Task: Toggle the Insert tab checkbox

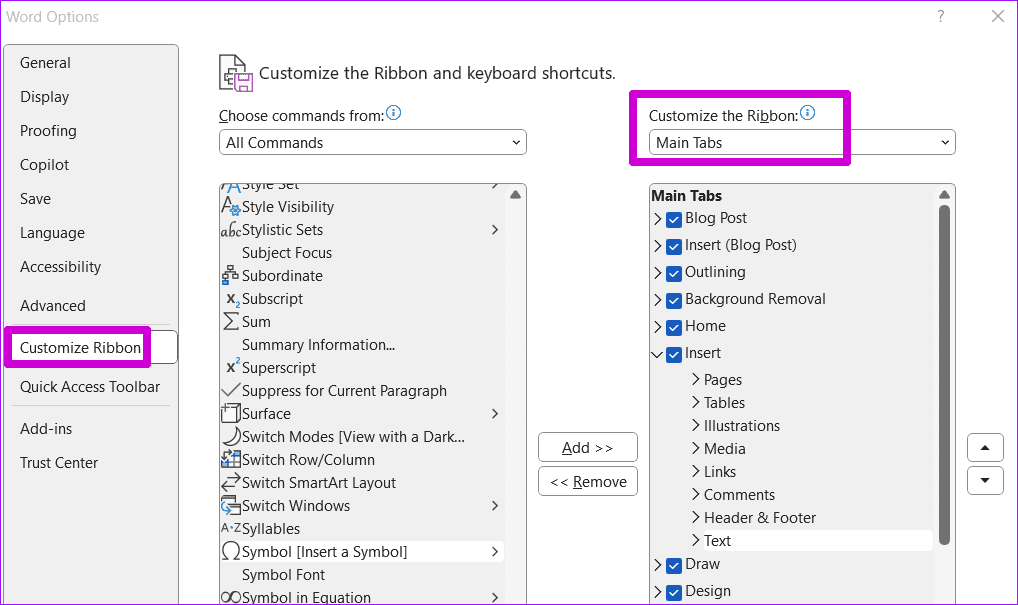Action: click(674, 354)
